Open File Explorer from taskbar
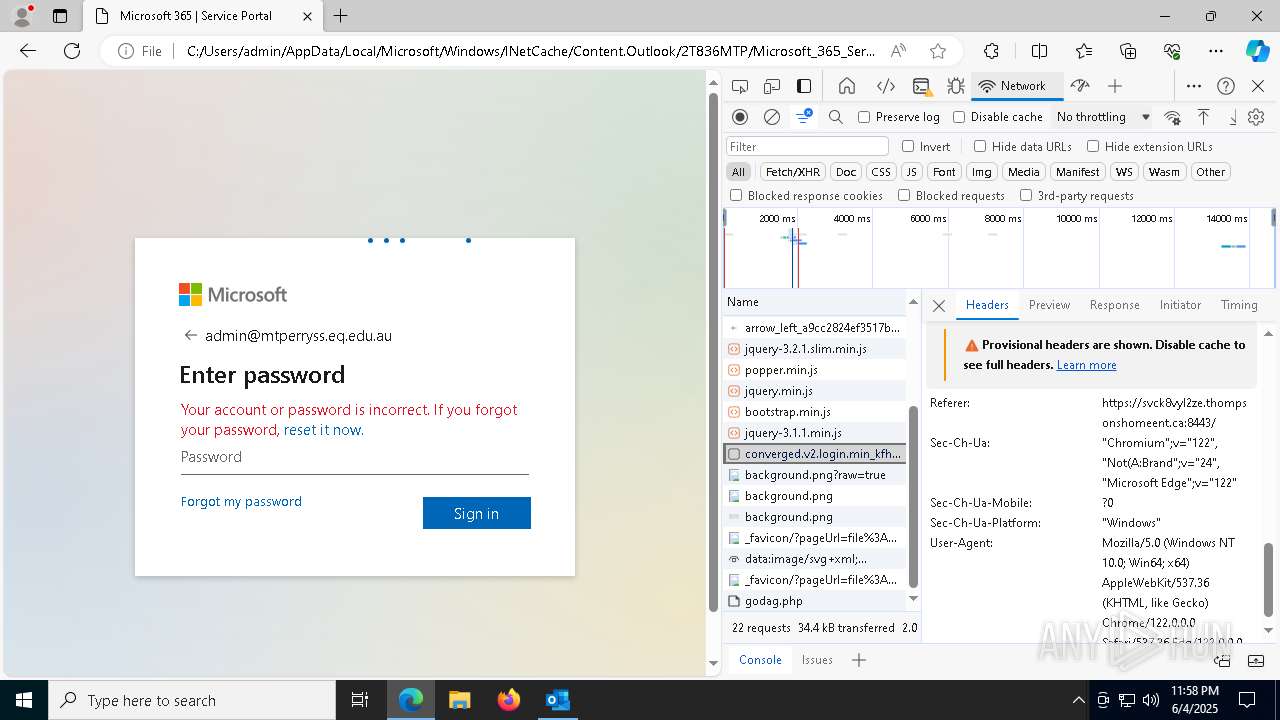This screenshot has width=1280, height=720. [459, 700]
